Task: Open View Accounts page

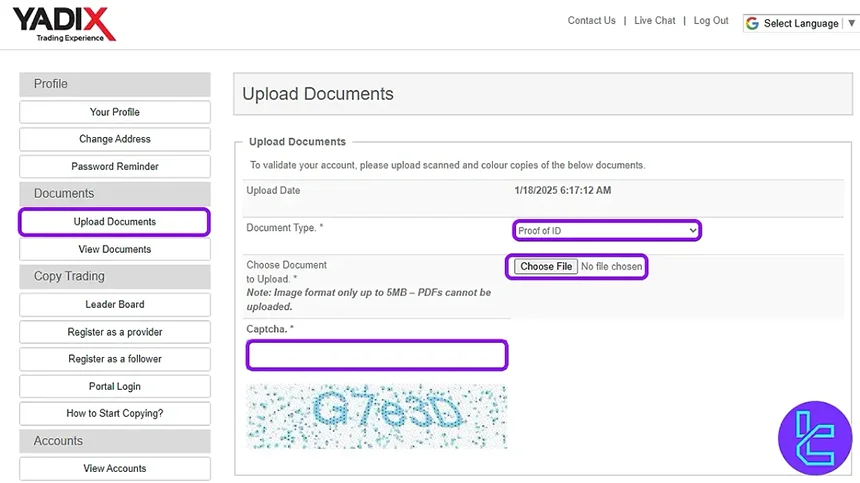Action: 115,468
